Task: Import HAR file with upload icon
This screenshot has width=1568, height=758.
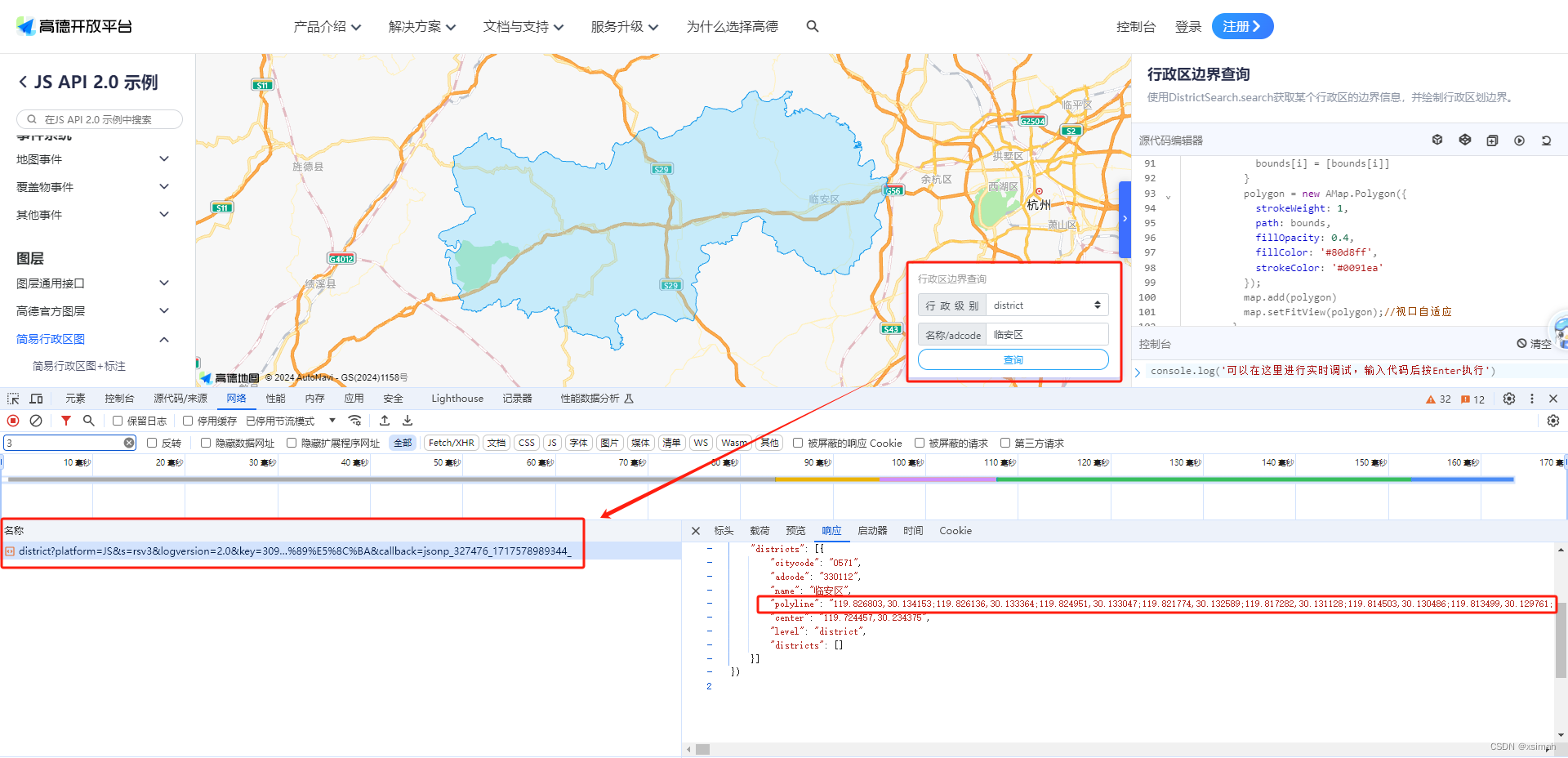Action: click(x=385, y=421)
